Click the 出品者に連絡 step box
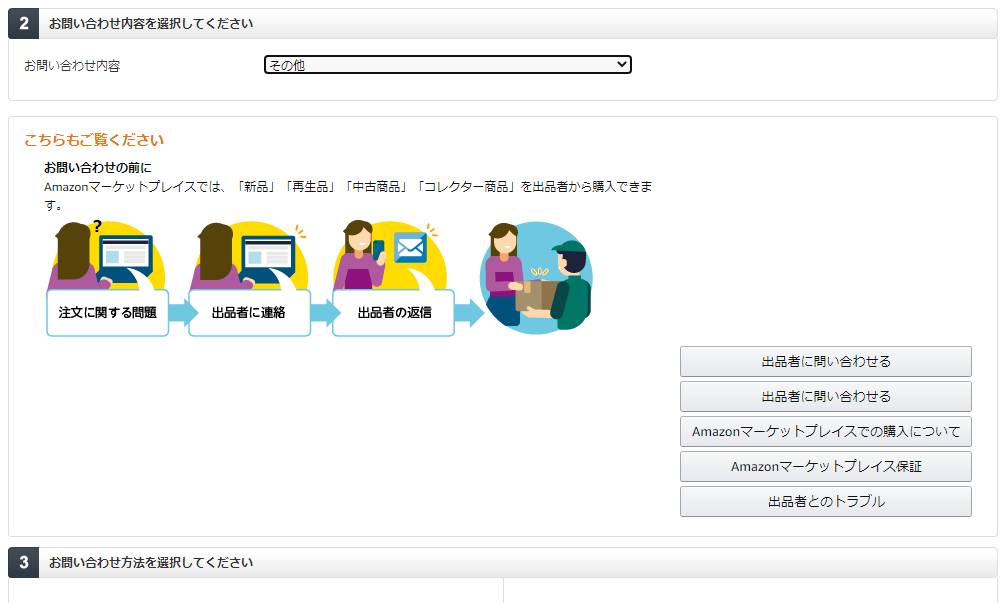Viewport: 1005px width, 603px height. (x=249, y=313)
